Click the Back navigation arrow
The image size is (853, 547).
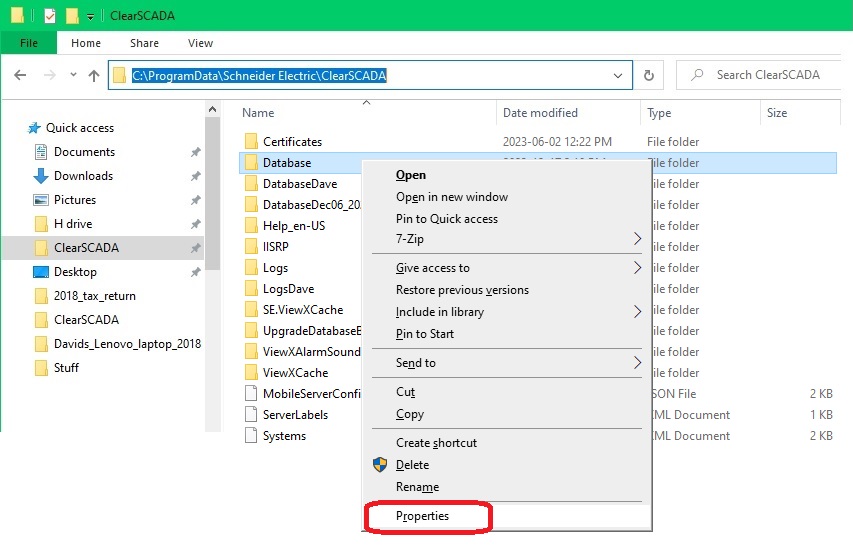click(x=20, y=75)
